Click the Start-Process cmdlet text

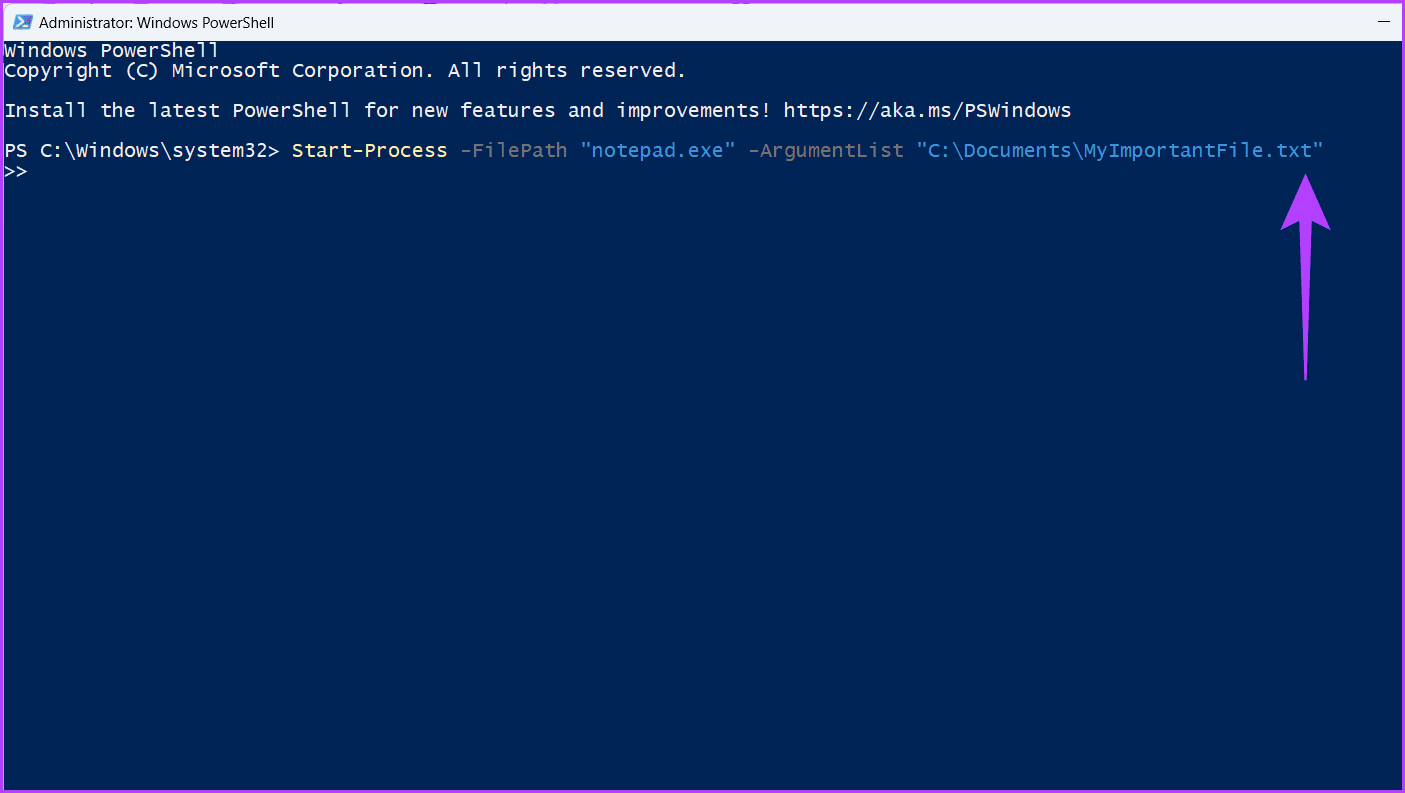370,150
